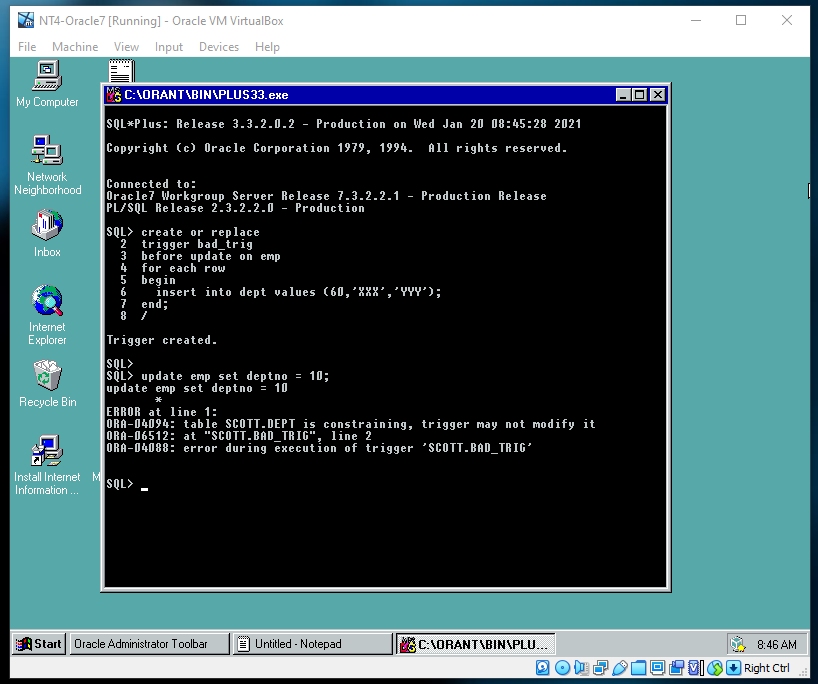Click the Guest Additions tray icon beside clock
818x684 pixels.
pos(738,645)
